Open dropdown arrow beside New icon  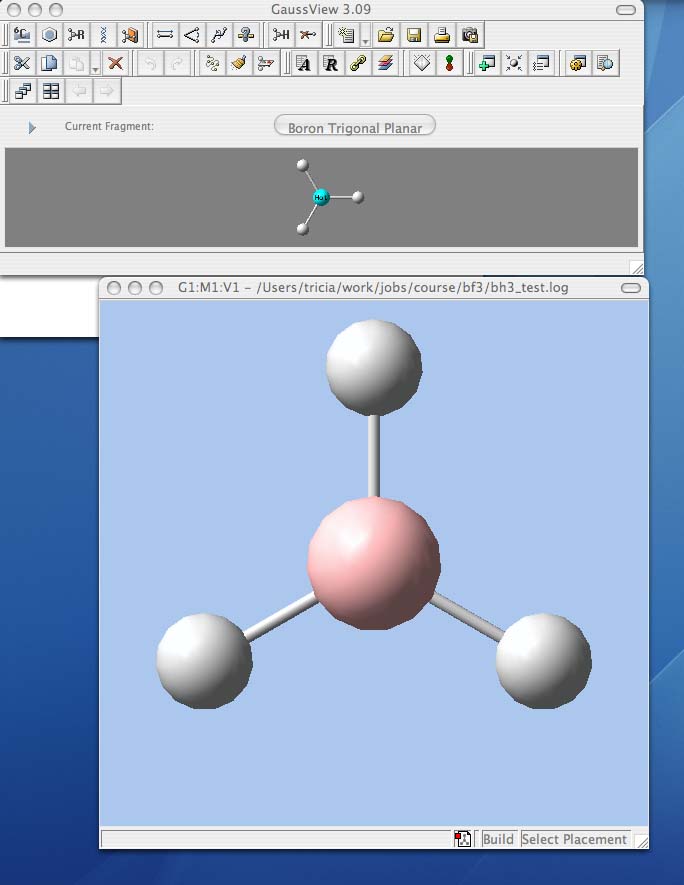tap(365, 40)
